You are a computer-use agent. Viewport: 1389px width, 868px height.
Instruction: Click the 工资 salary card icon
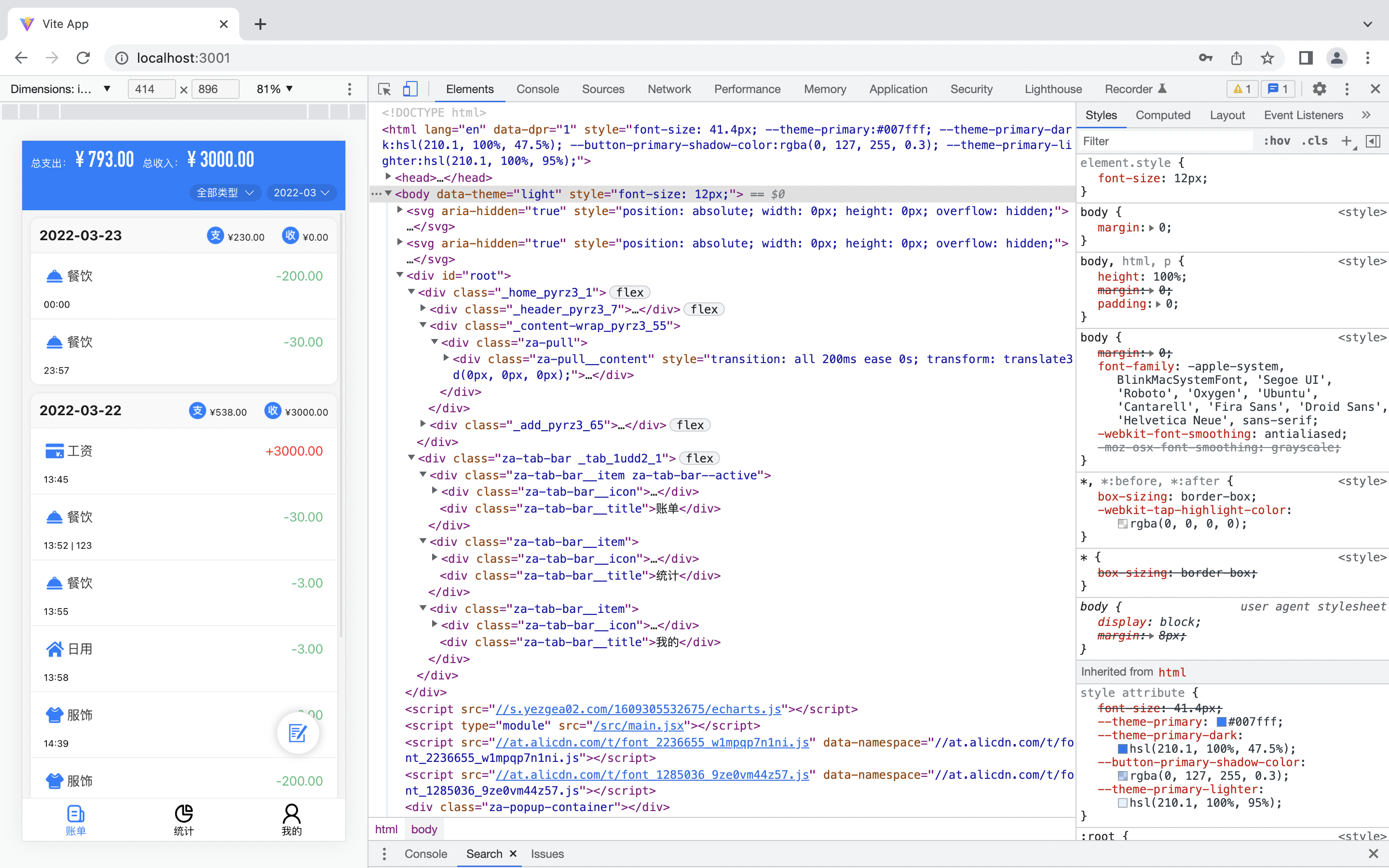pos(54,451)
